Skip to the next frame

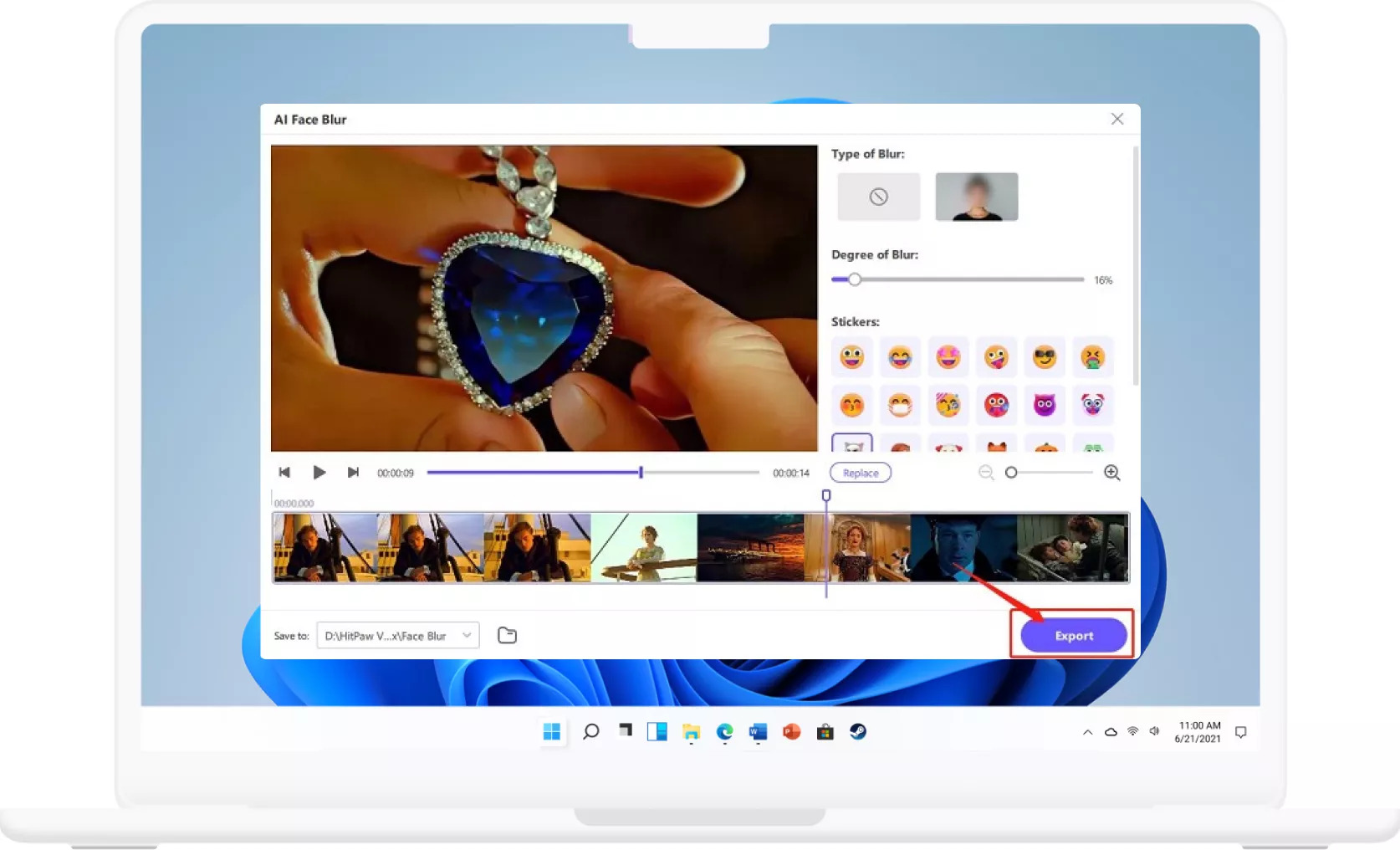(x=354, y=472)
